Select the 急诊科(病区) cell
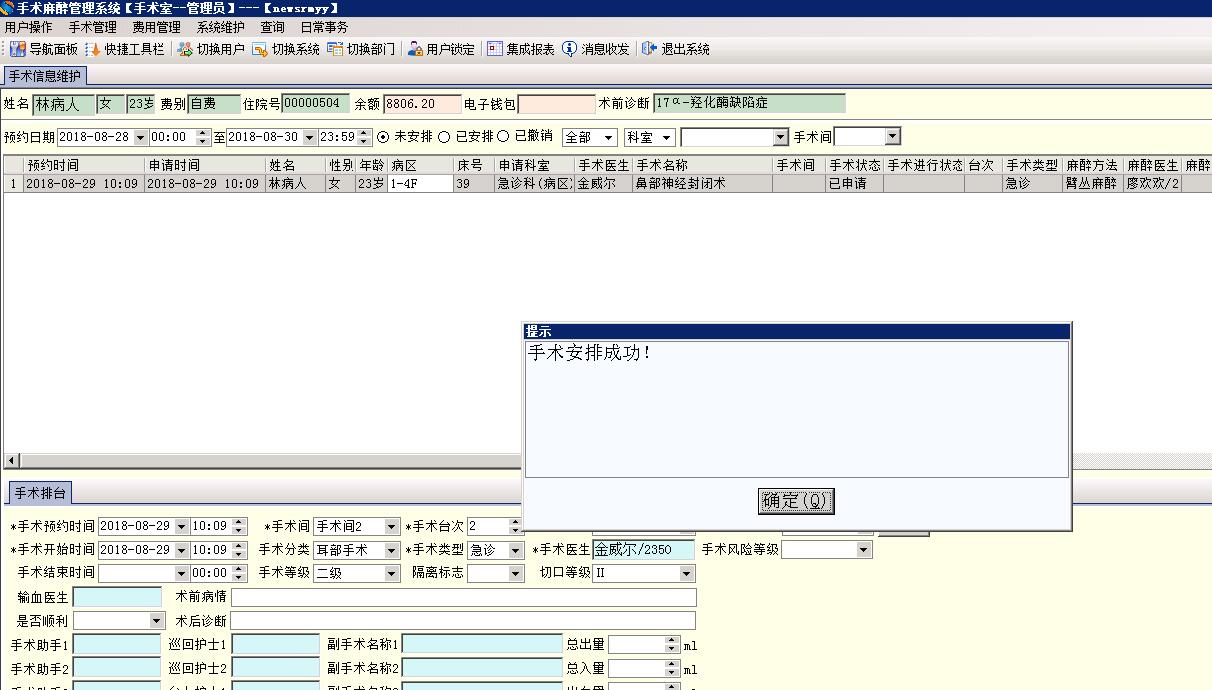1212x690 pixels. pyautogui.click(x=535, y=184)
